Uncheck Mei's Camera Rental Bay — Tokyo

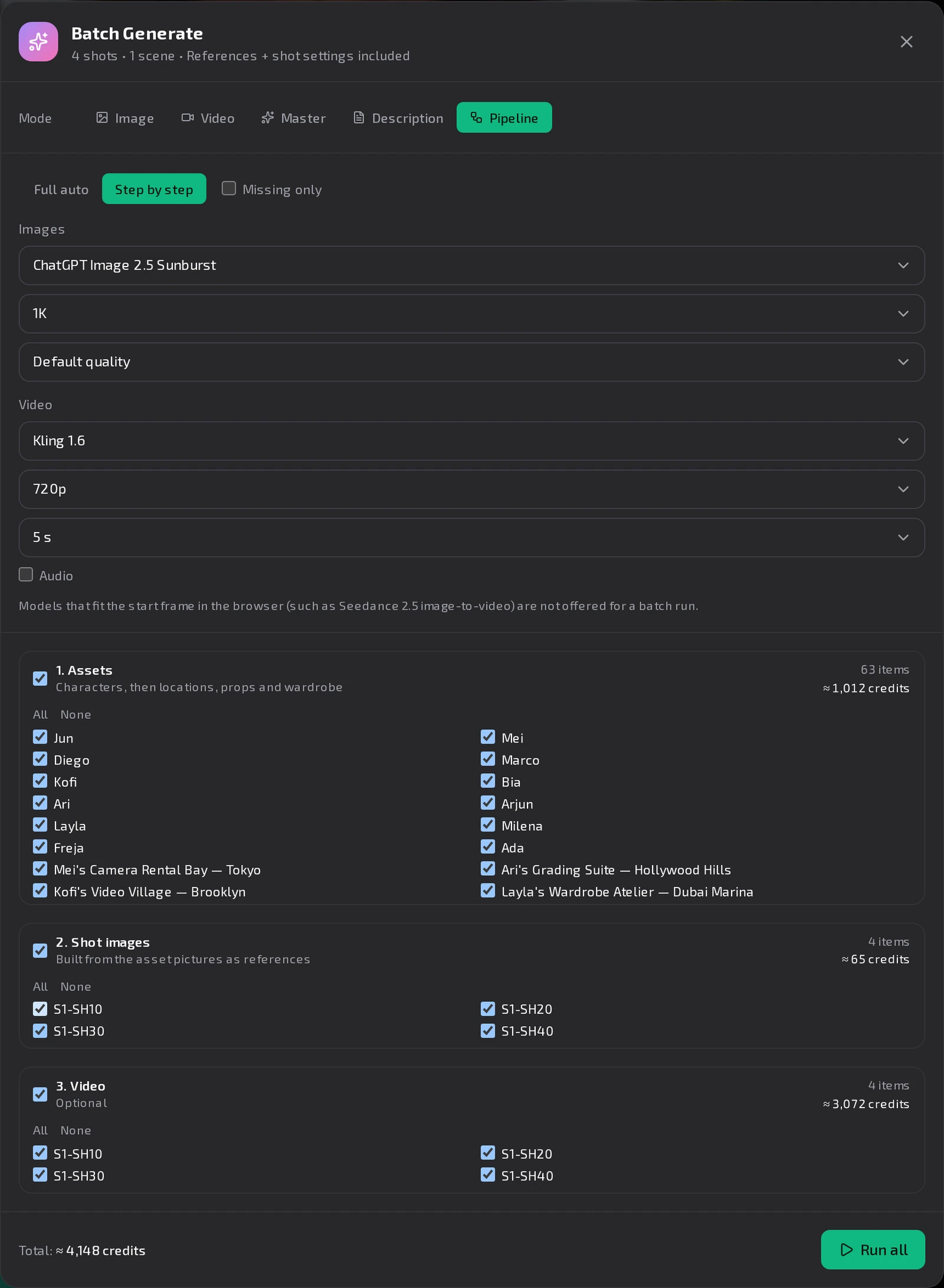[x=40, y=869]
